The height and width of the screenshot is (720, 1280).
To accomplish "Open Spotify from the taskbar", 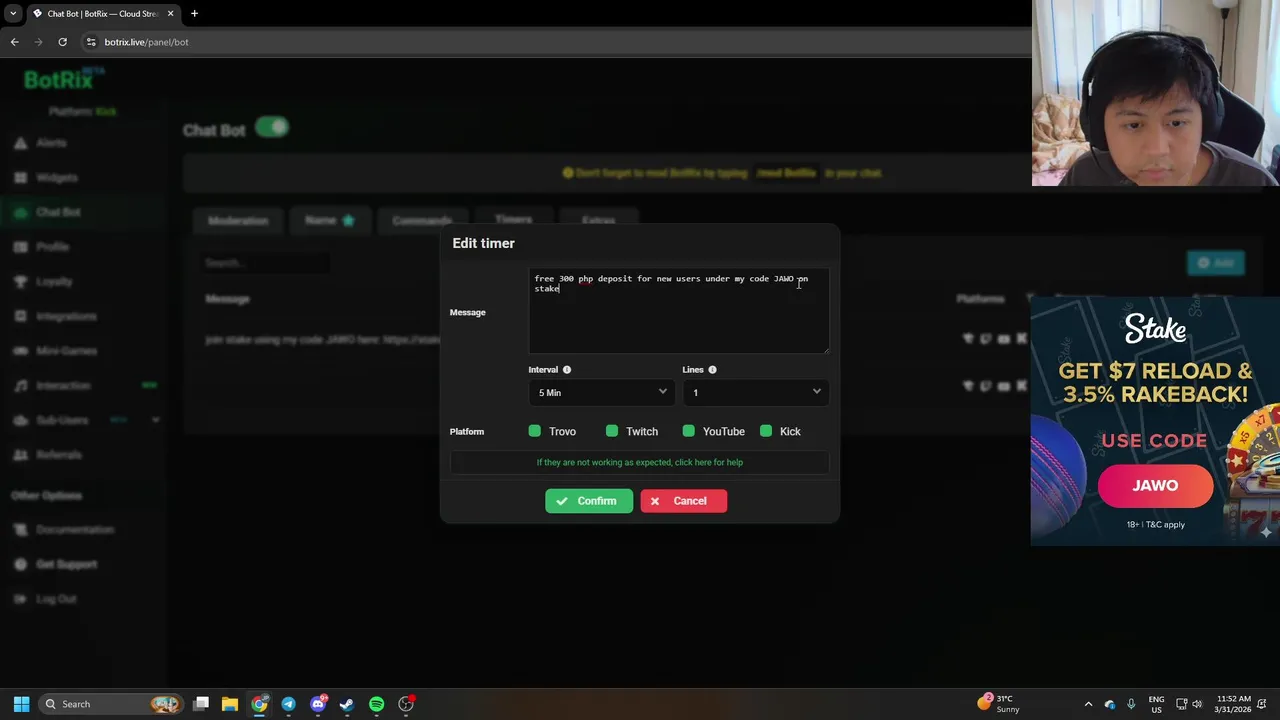I will [376, 704].
